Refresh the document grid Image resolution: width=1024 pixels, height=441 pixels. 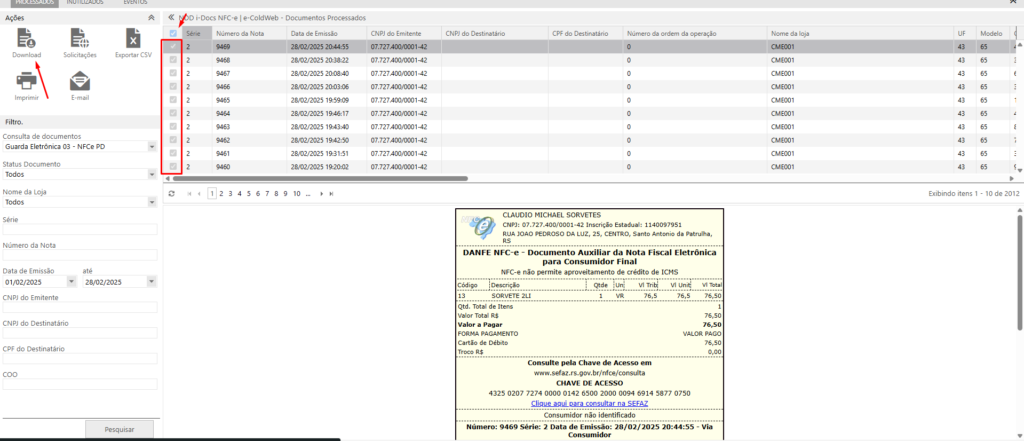171,193
